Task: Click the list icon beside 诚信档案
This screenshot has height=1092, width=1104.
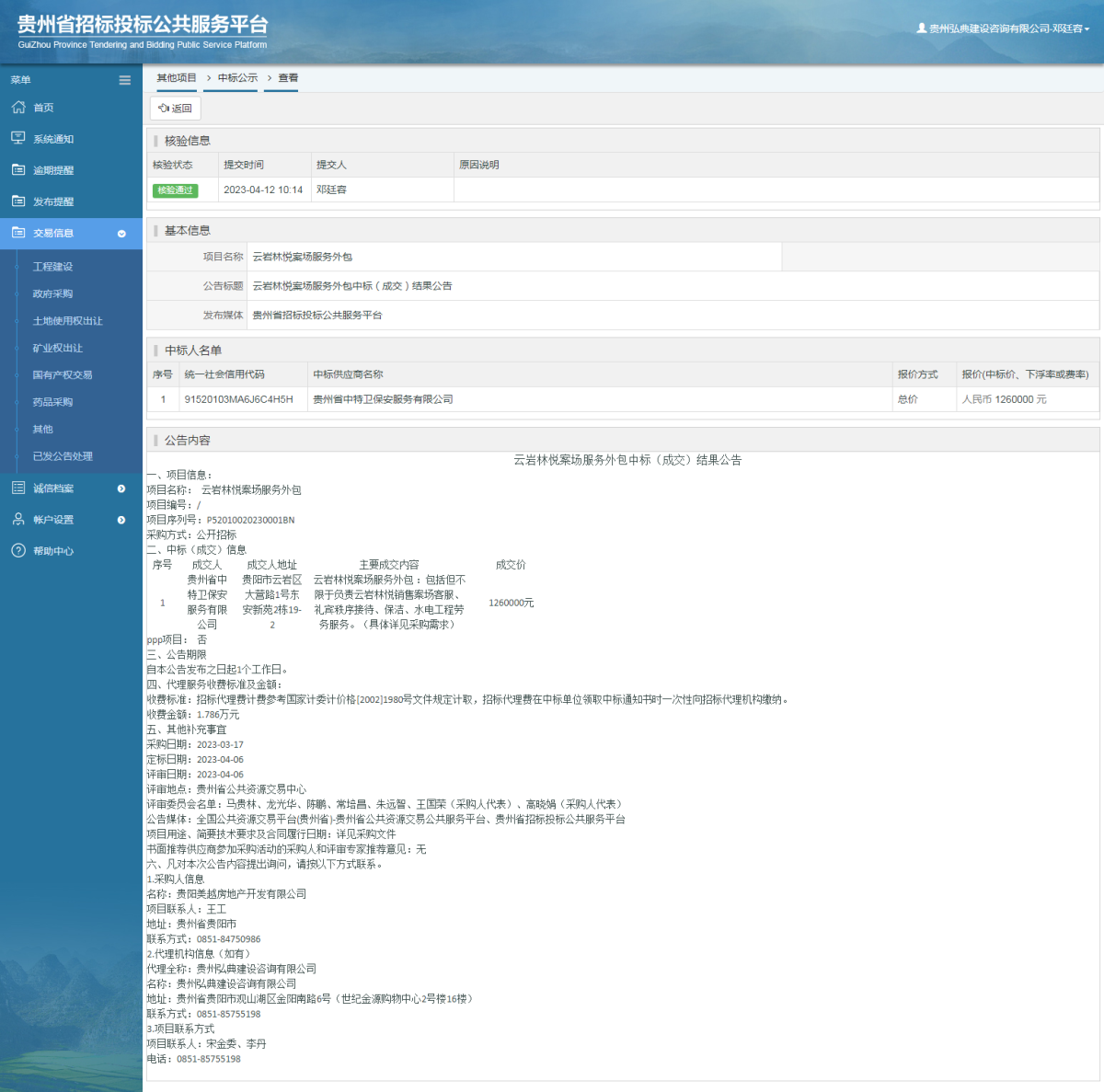Action: pyautogui.click(x=18, y=488)
